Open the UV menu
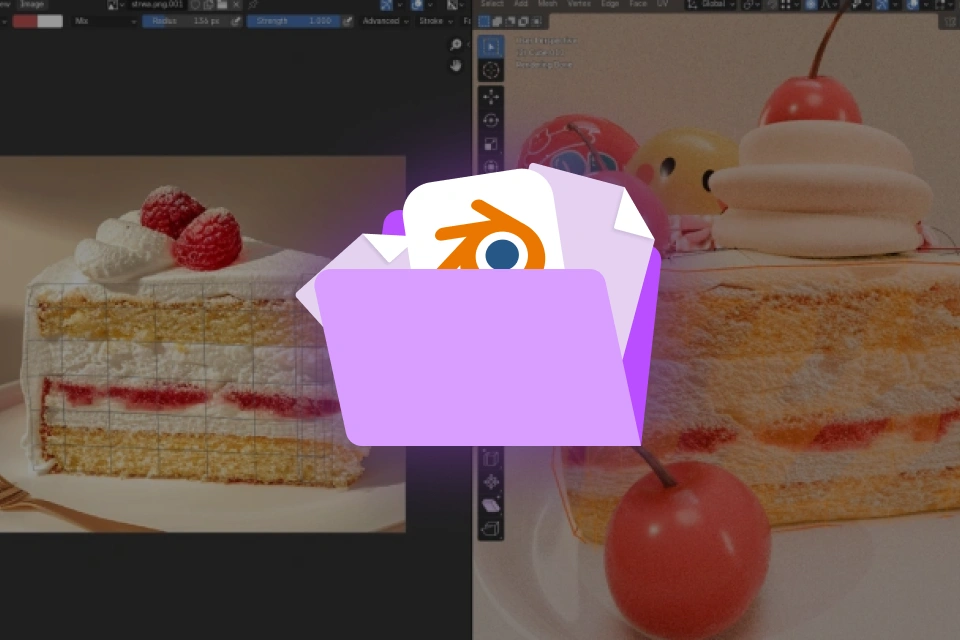Viewport: 960px width, 640px height. point(662,4)
